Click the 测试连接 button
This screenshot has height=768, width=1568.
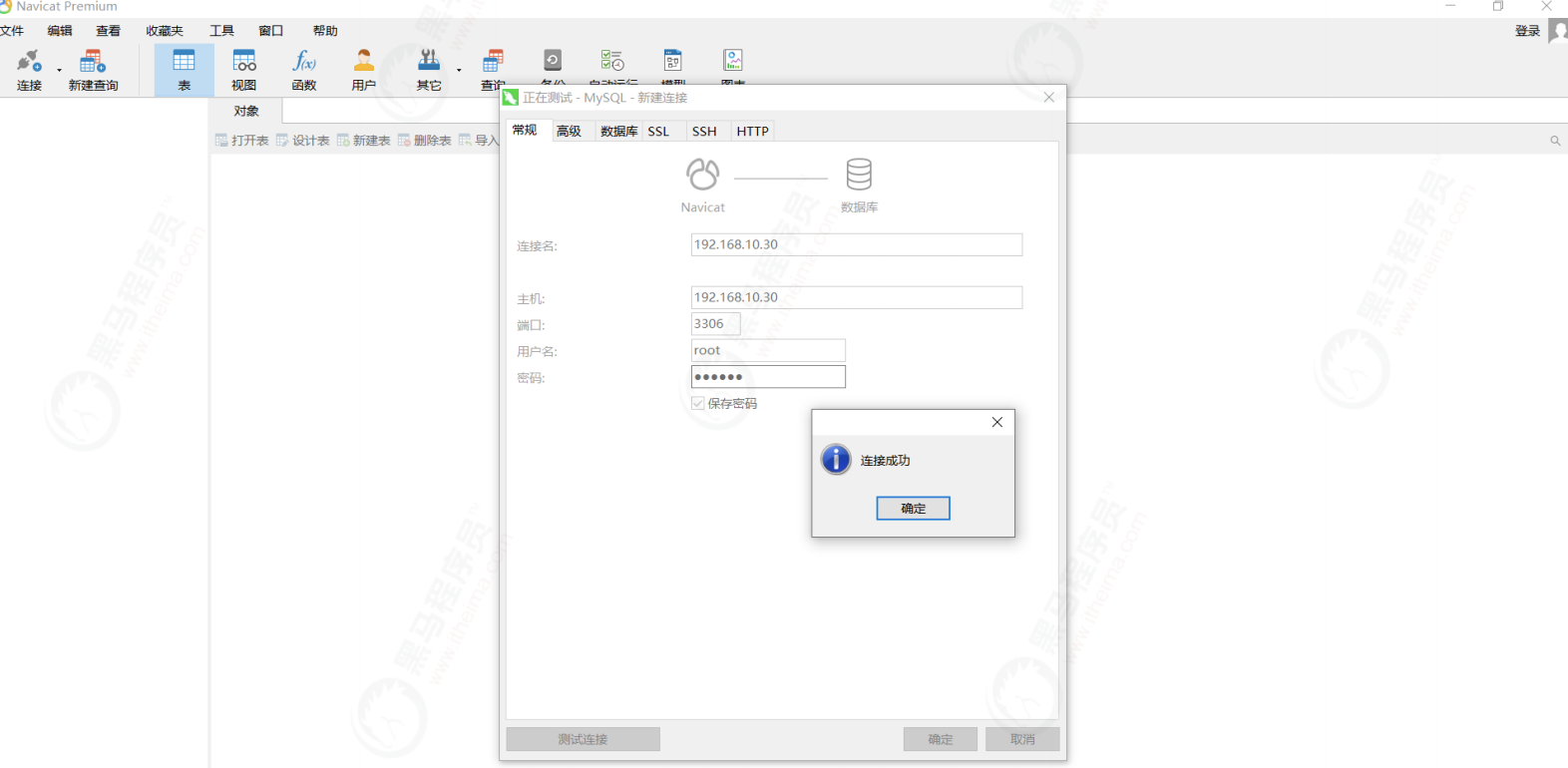(583, 739)
